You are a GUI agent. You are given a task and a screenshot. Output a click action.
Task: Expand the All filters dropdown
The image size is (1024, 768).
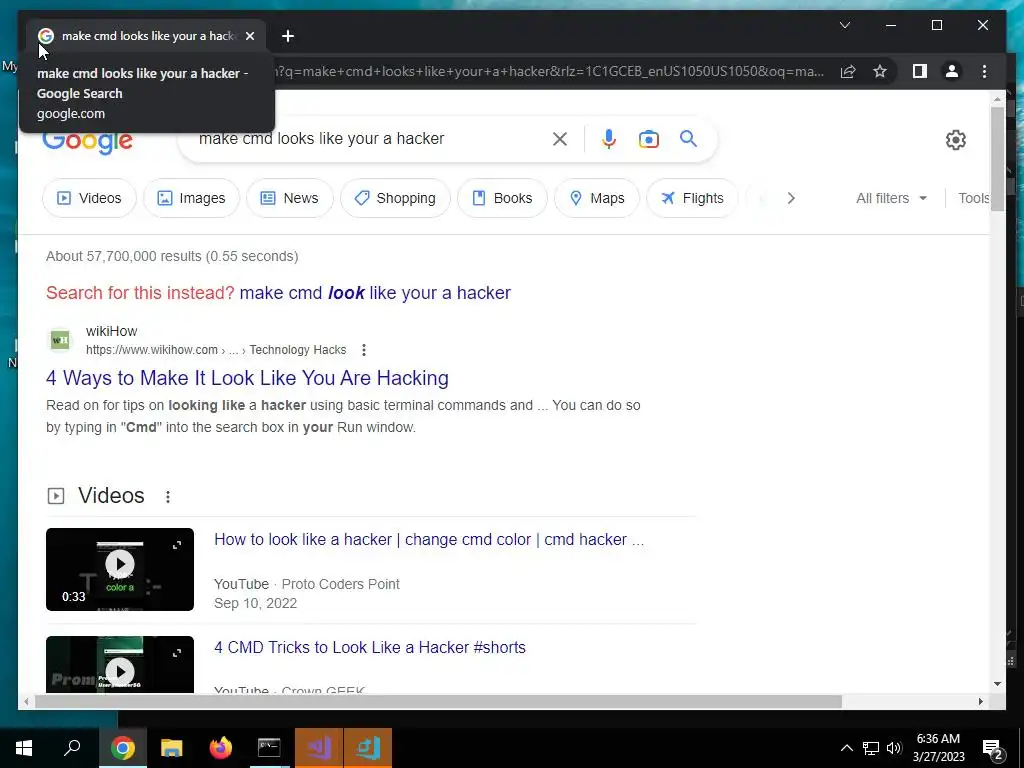[891, 198]
